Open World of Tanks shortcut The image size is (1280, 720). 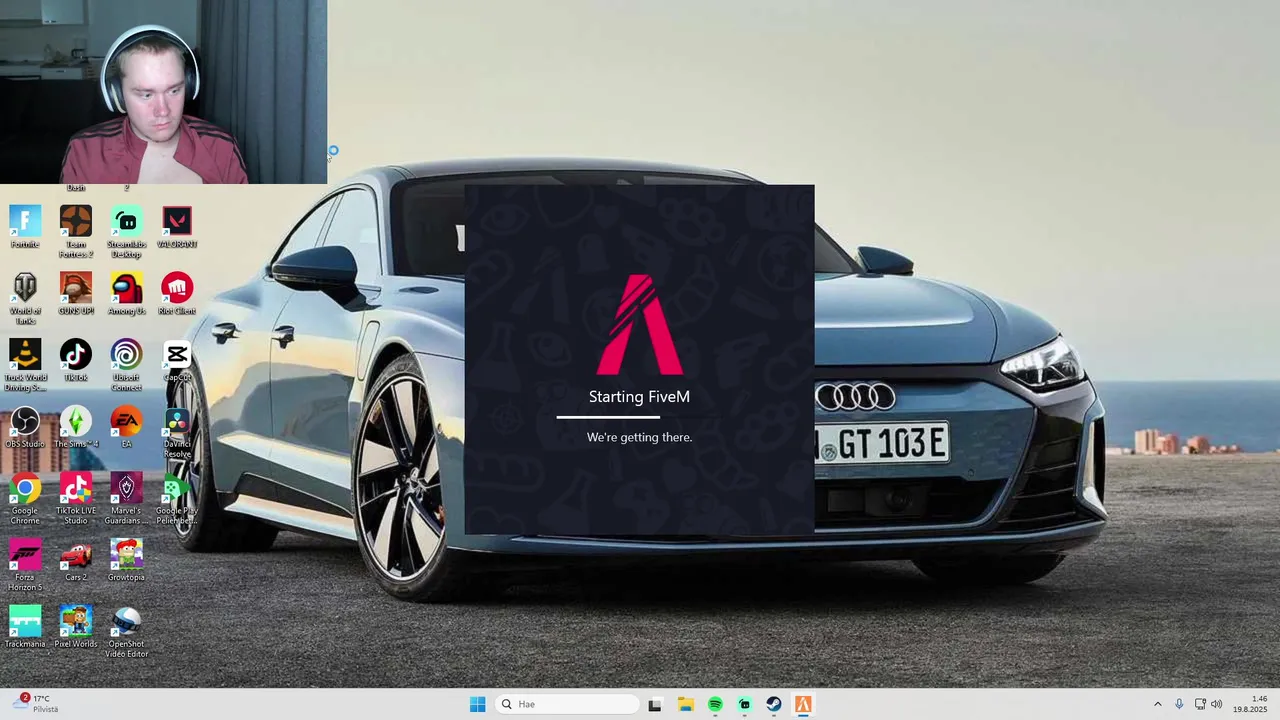25,298
